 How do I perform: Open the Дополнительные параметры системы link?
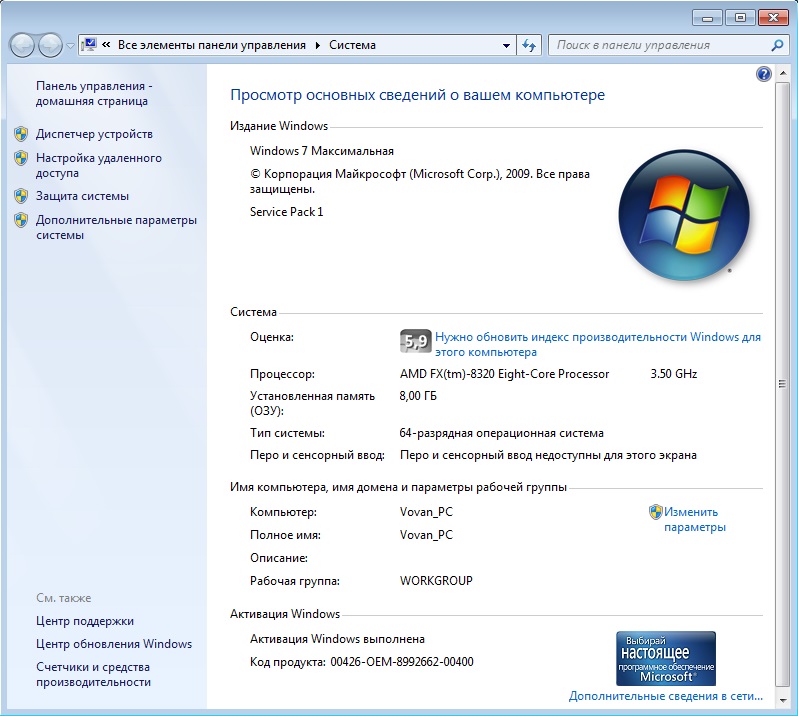point(116,228)
